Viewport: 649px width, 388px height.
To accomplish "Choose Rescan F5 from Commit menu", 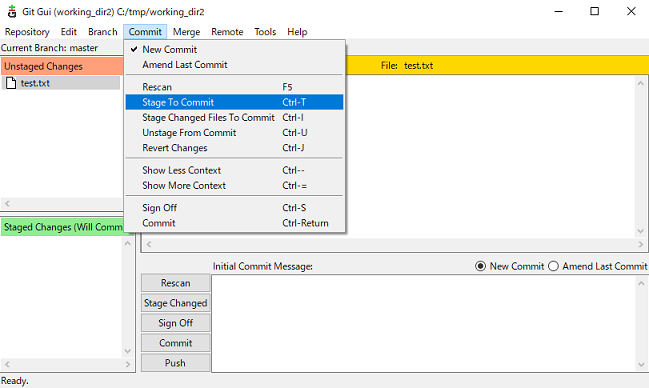I will 234,87.
